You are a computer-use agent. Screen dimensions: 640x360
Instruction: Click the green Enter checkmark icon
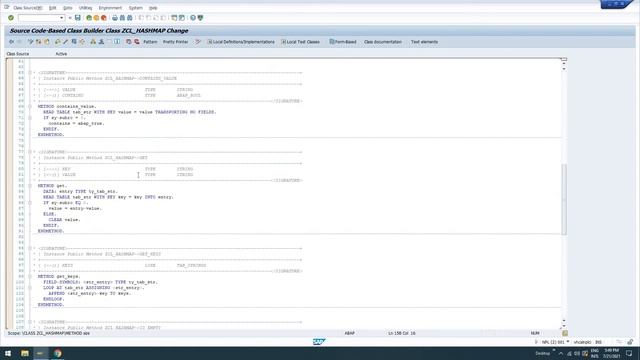point(11,18)
